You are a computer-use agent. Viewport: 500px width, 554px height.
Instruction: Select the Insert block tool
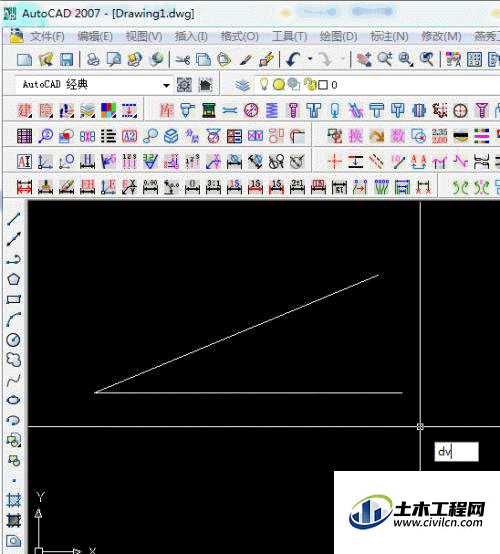[x=13, y=440]
